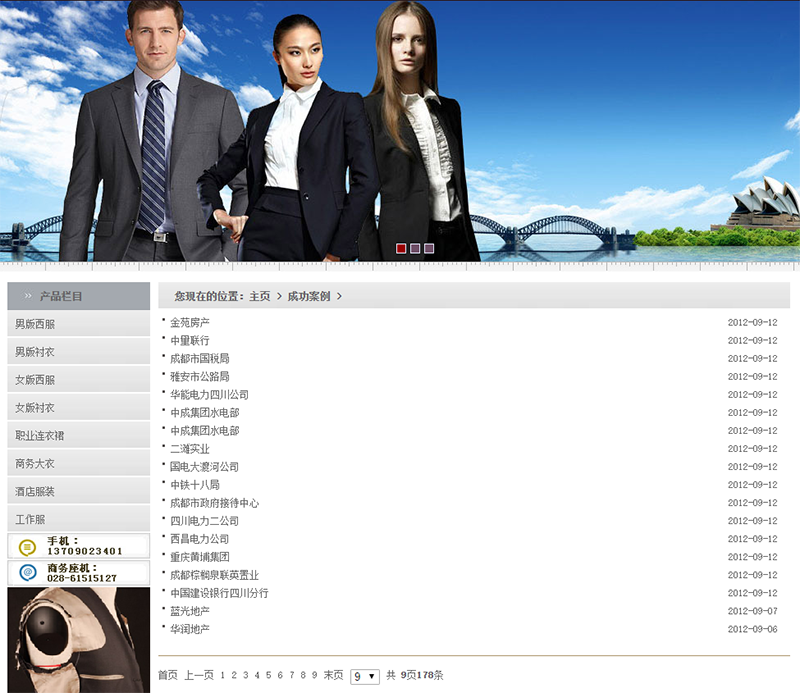Open the page number dropdown showing 9
Screen dimensions: 800x693
(364, 676)
